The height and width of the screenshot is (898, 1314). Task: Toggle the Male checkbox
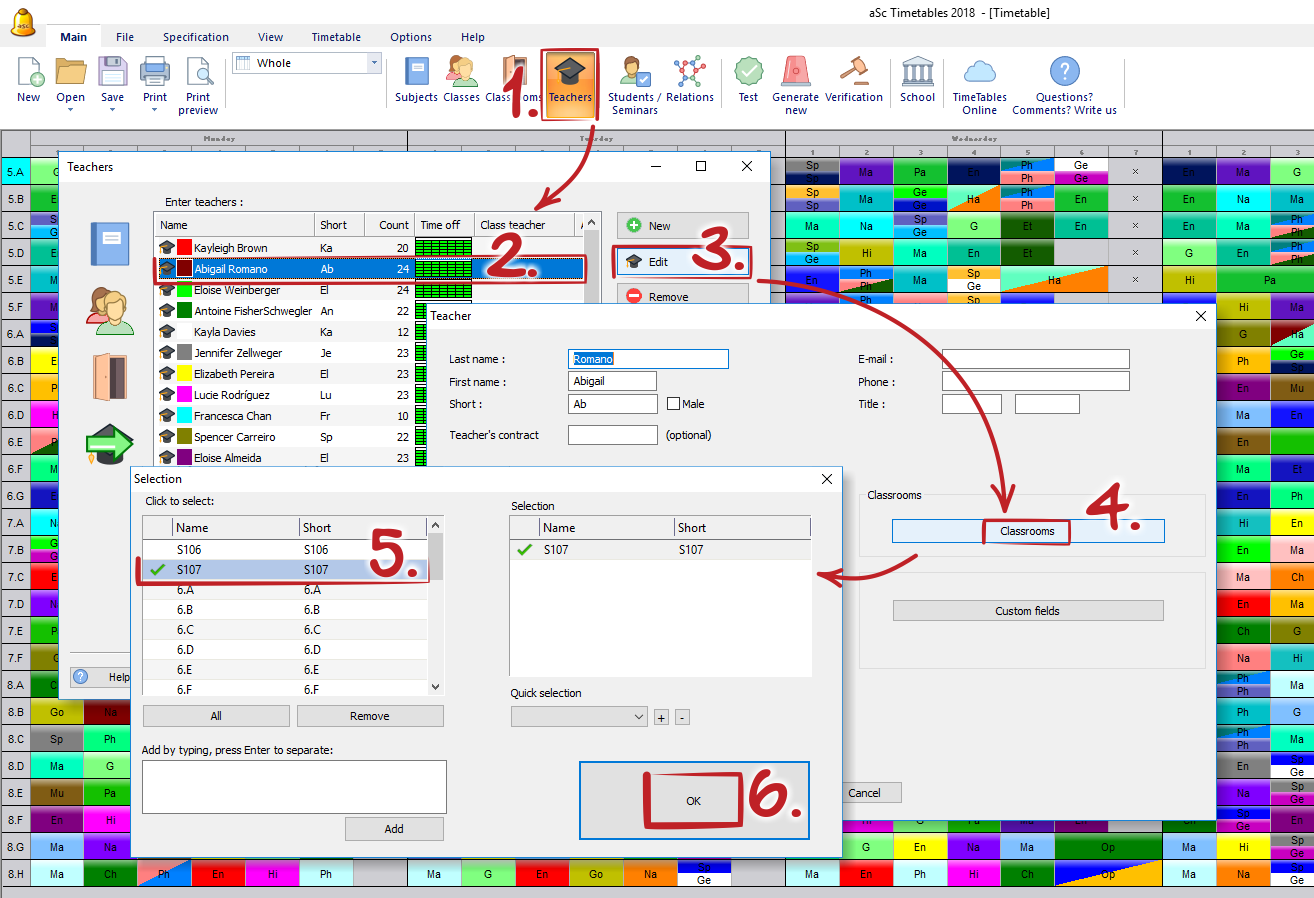673,404
